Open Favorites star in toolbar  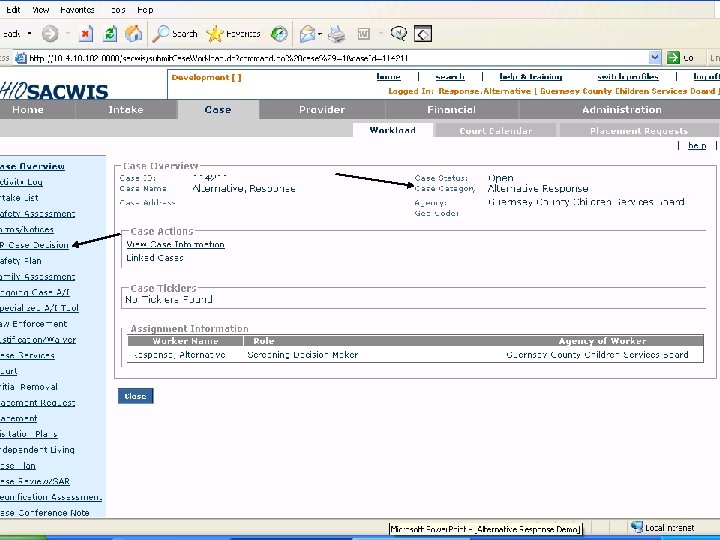pos(233,34)
